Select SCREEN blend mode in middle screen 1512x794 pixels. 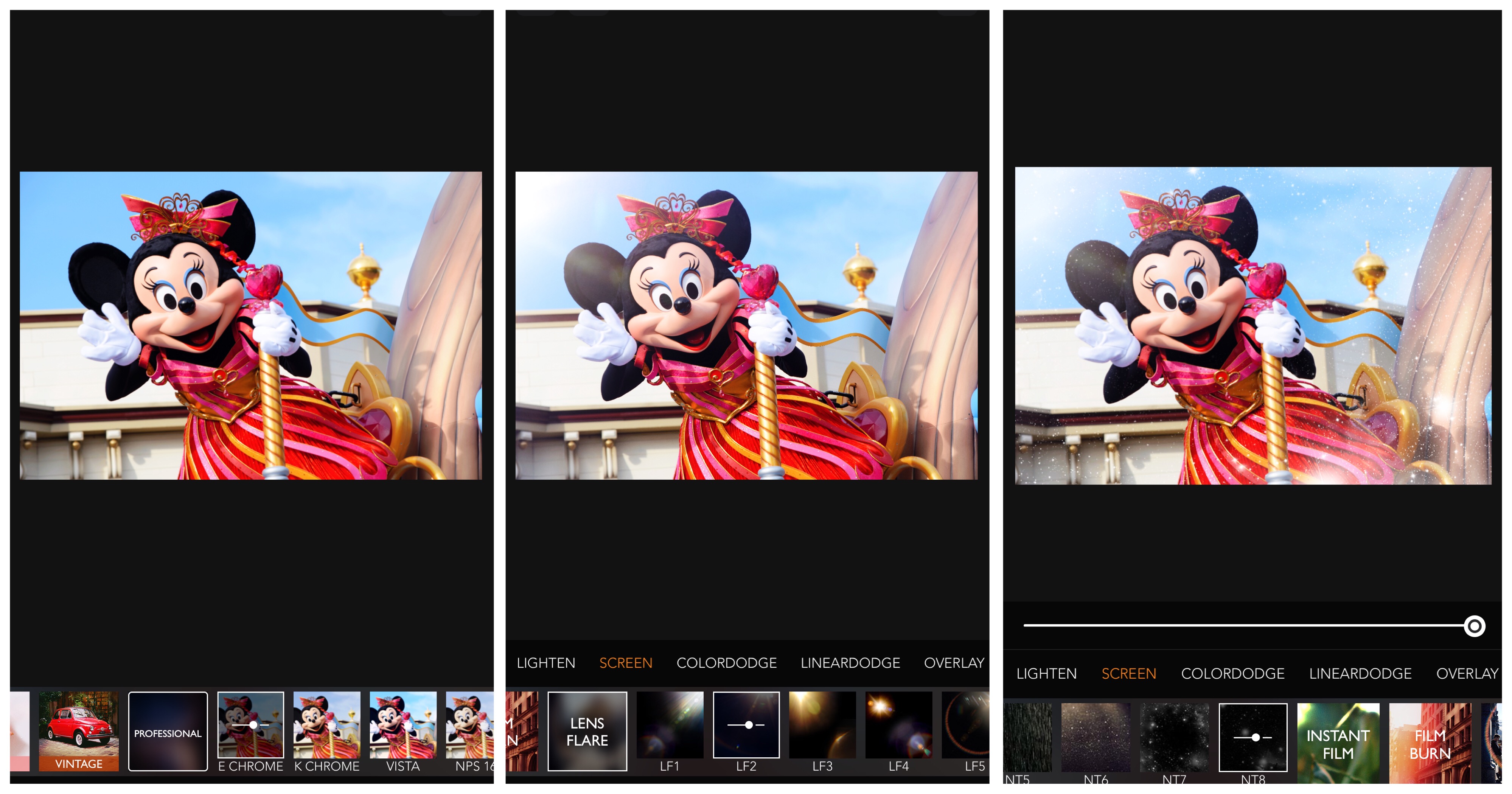click(626, 662)
